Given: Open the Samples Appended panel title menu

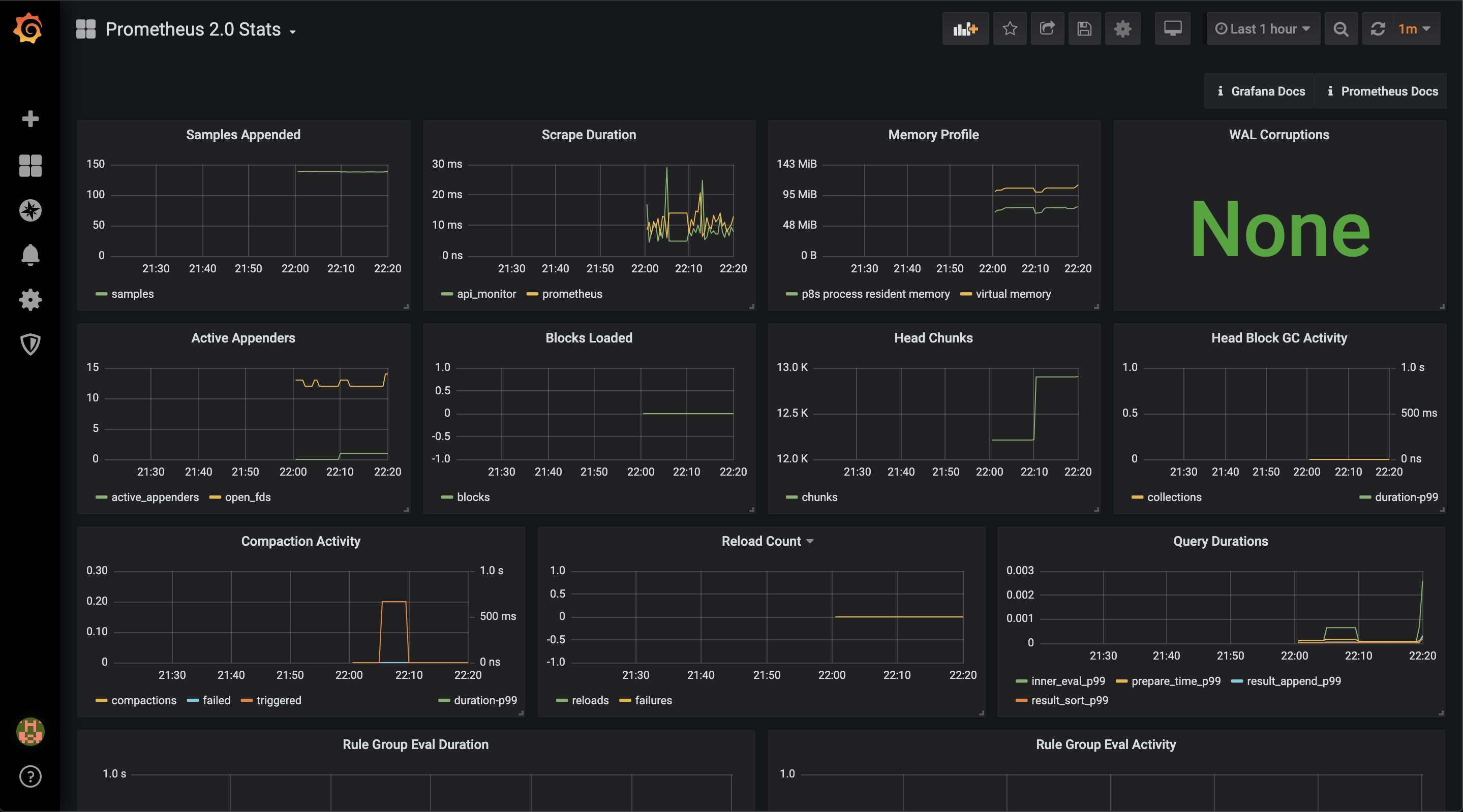Looking at the screenshot, I should click(243, 135).
